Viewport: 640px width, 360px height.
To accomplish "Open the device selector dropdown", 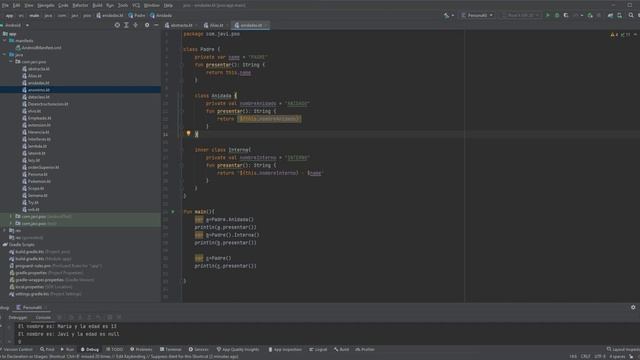I will pos(521,16).
